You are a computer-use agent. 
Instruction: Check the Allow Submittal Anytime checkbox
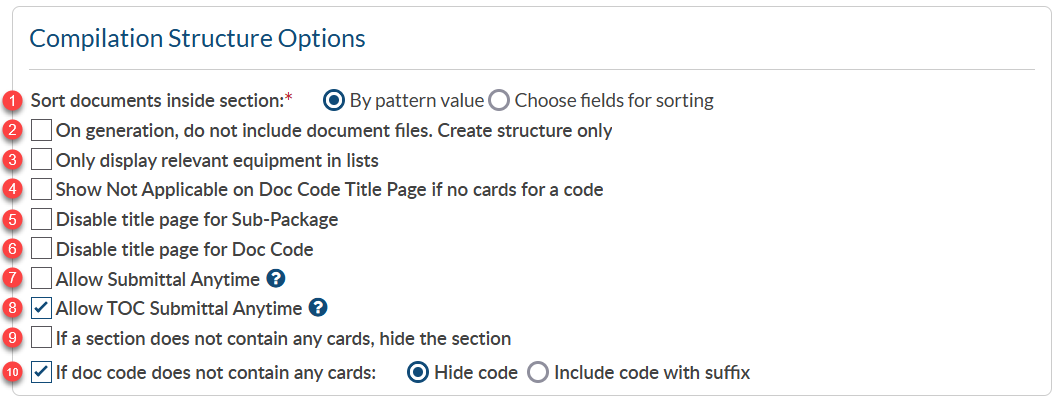(x=42, y=279)
